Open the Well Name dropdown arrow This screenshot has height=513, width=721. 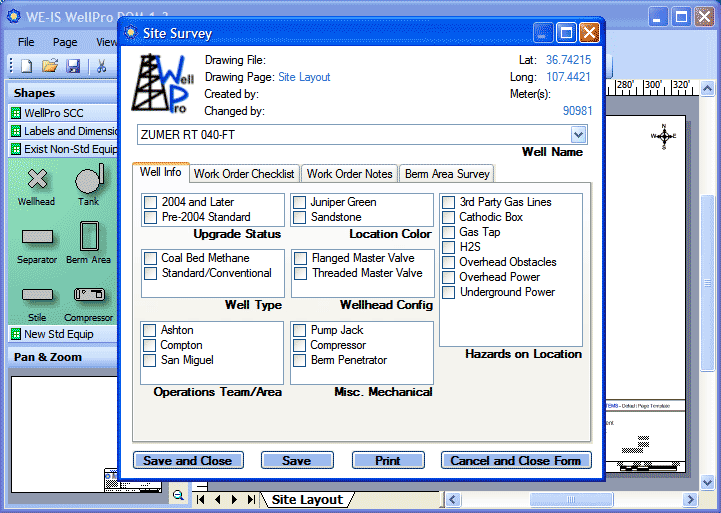click(578, 135)
